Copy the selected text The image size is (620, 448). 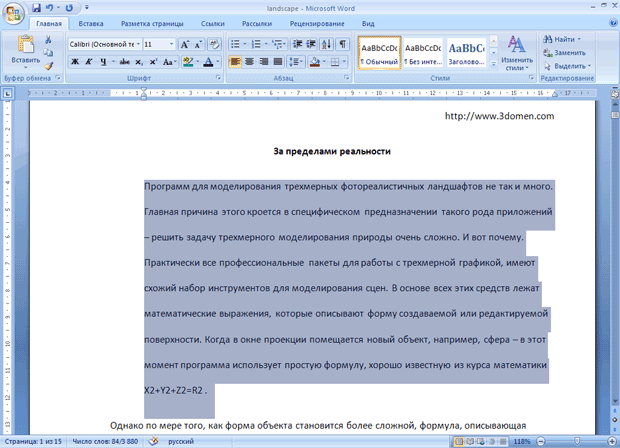pyautogui.click(x=48, y=53)
